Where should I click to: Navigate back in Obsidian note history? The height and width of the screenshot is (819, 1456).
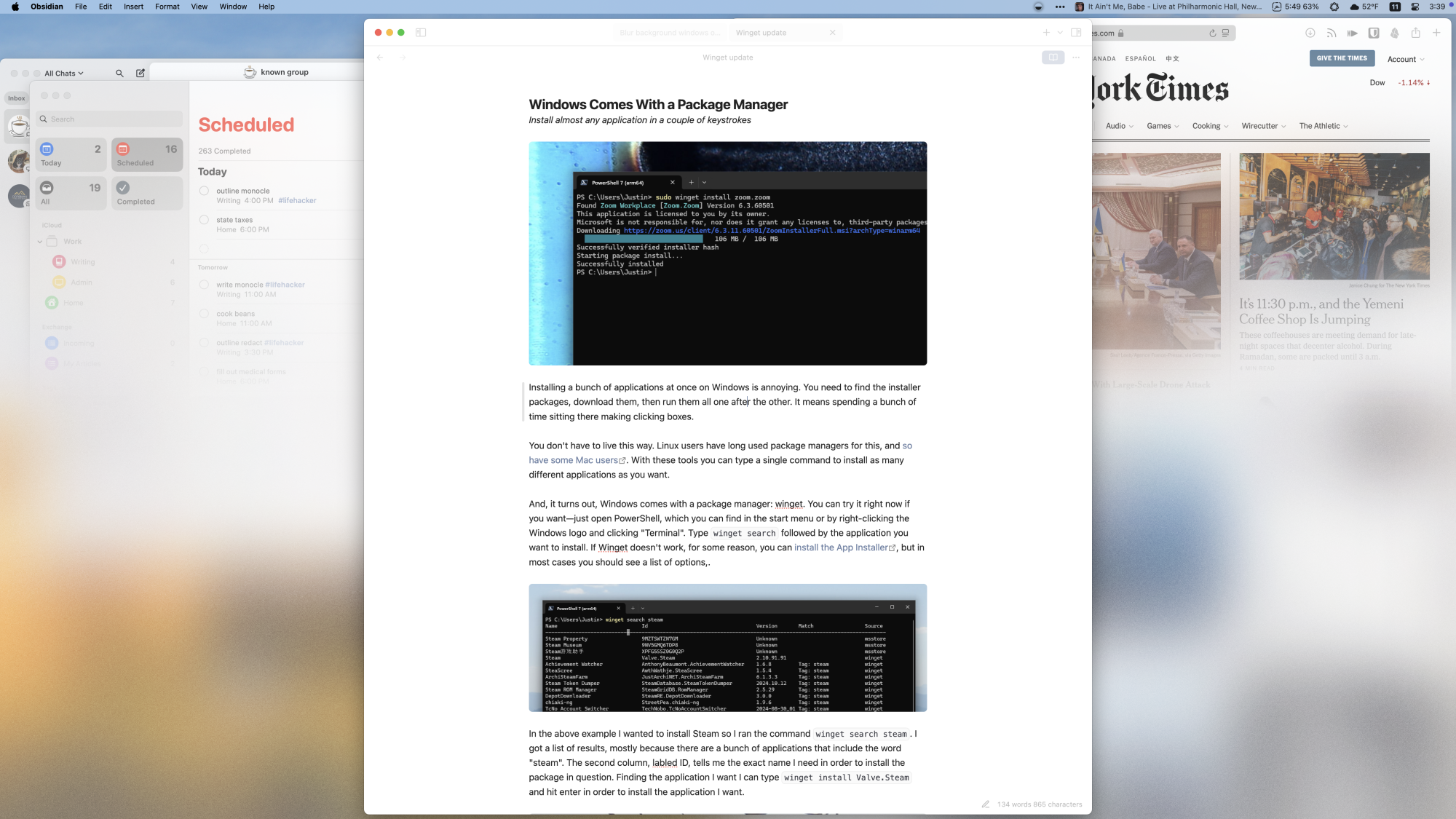point(380,58)
